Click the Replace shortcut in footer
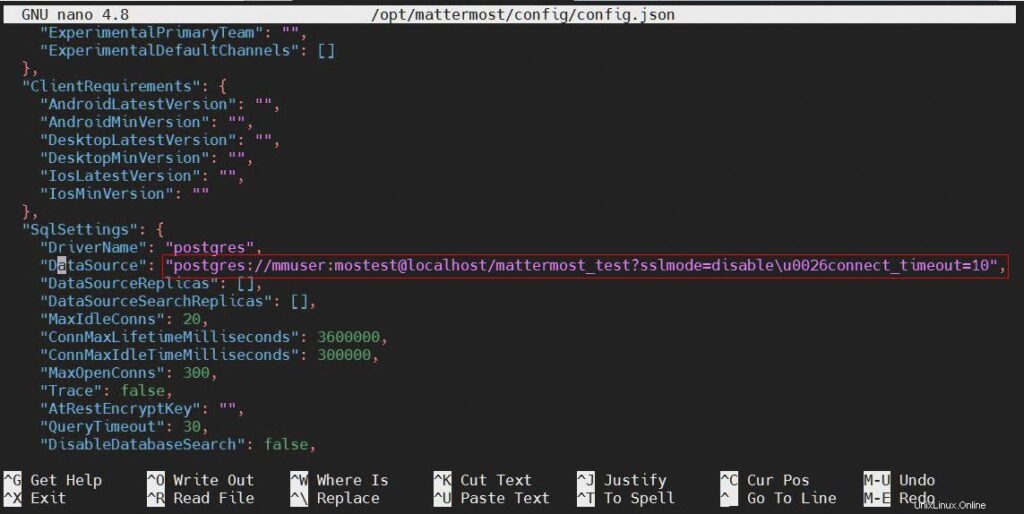 [348, 498]
